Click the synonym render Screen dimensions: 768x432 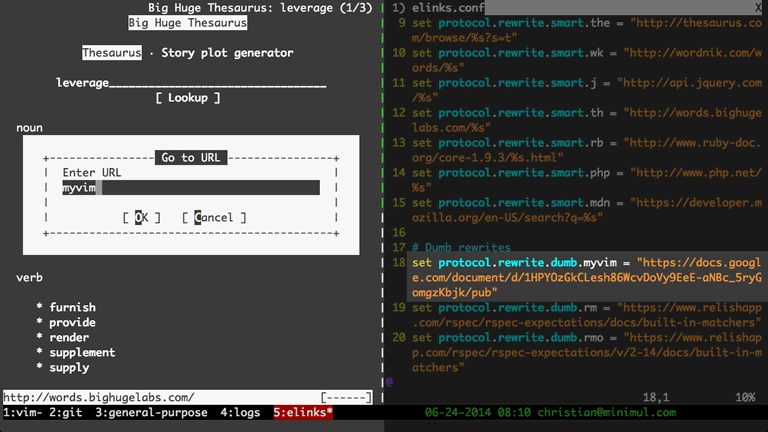[69, 337]
